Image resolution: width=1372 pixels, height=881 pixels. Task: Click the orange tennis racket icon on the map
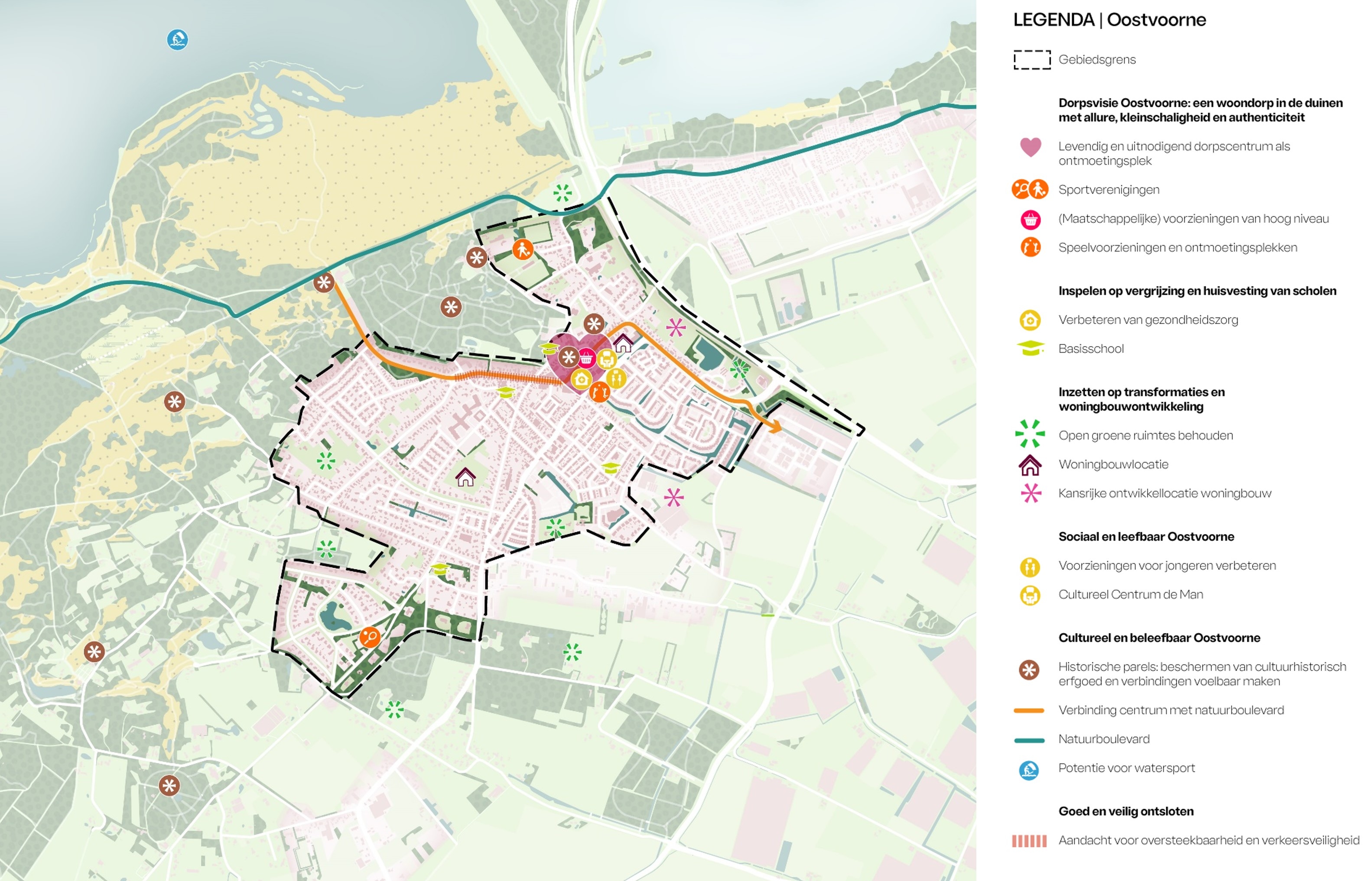[x=370, y=637]
